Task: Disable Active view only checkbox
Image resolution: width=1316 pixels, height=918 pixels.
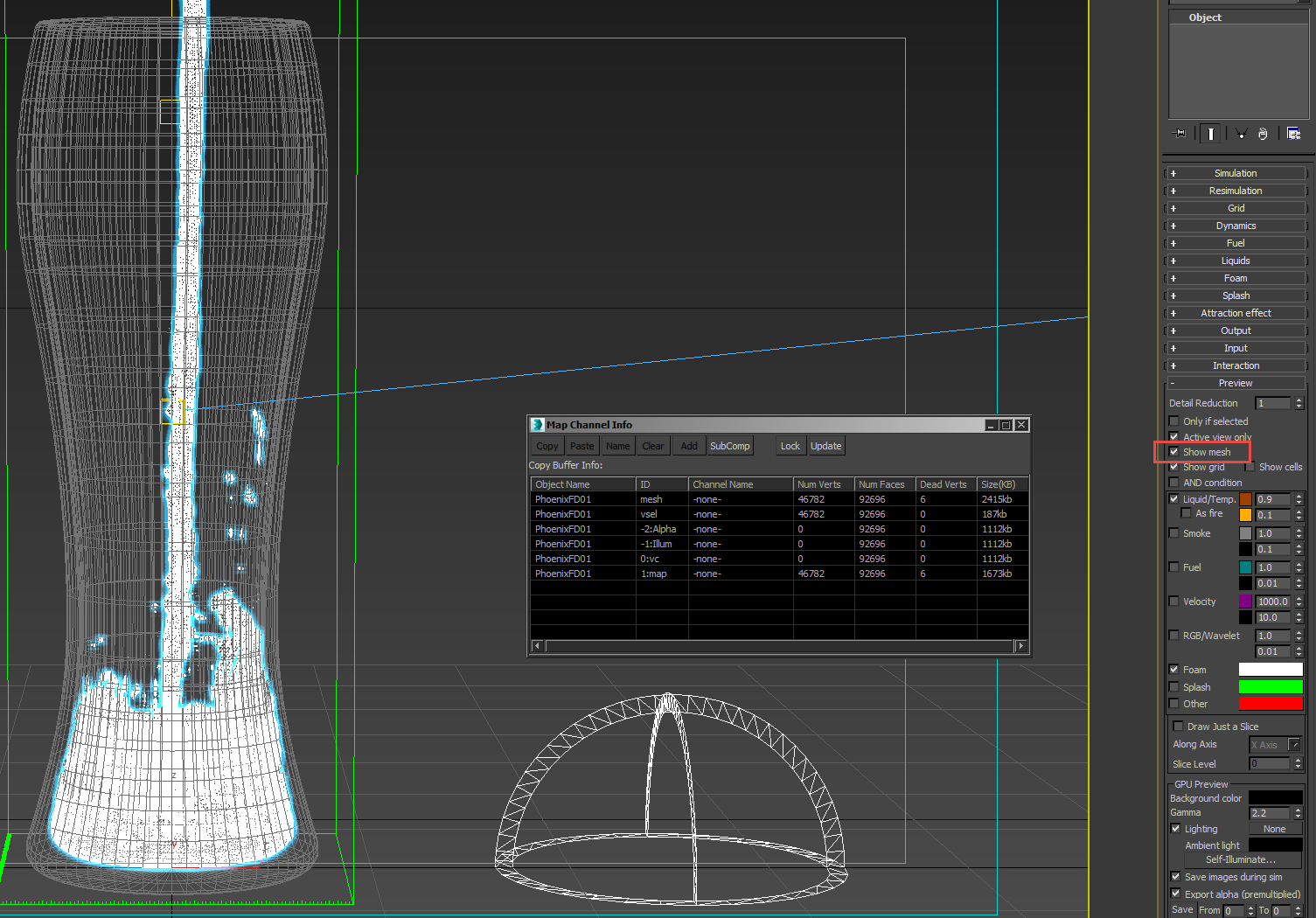Action: coord(1174,437)
